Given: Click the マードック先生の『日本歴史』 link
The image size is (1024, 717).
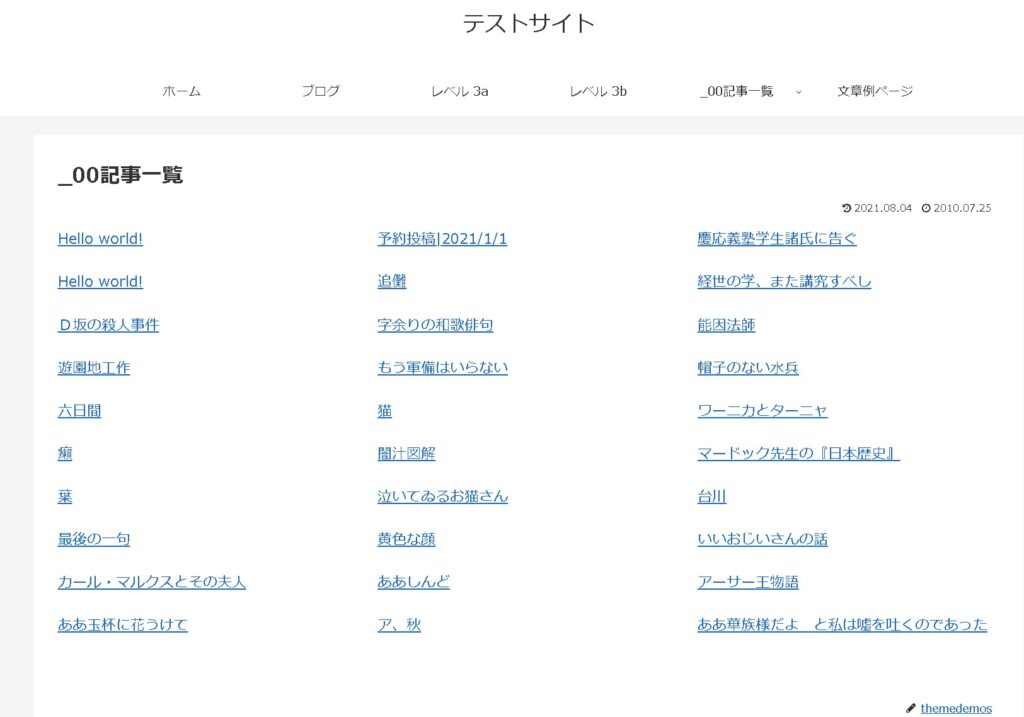Looking at the screenshot, I should click(798, 454).
